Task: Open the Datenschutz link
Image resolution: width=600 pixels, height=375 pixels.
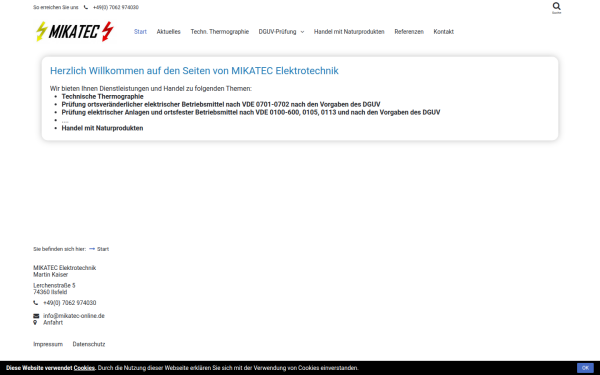Action: tap(89, 344)
